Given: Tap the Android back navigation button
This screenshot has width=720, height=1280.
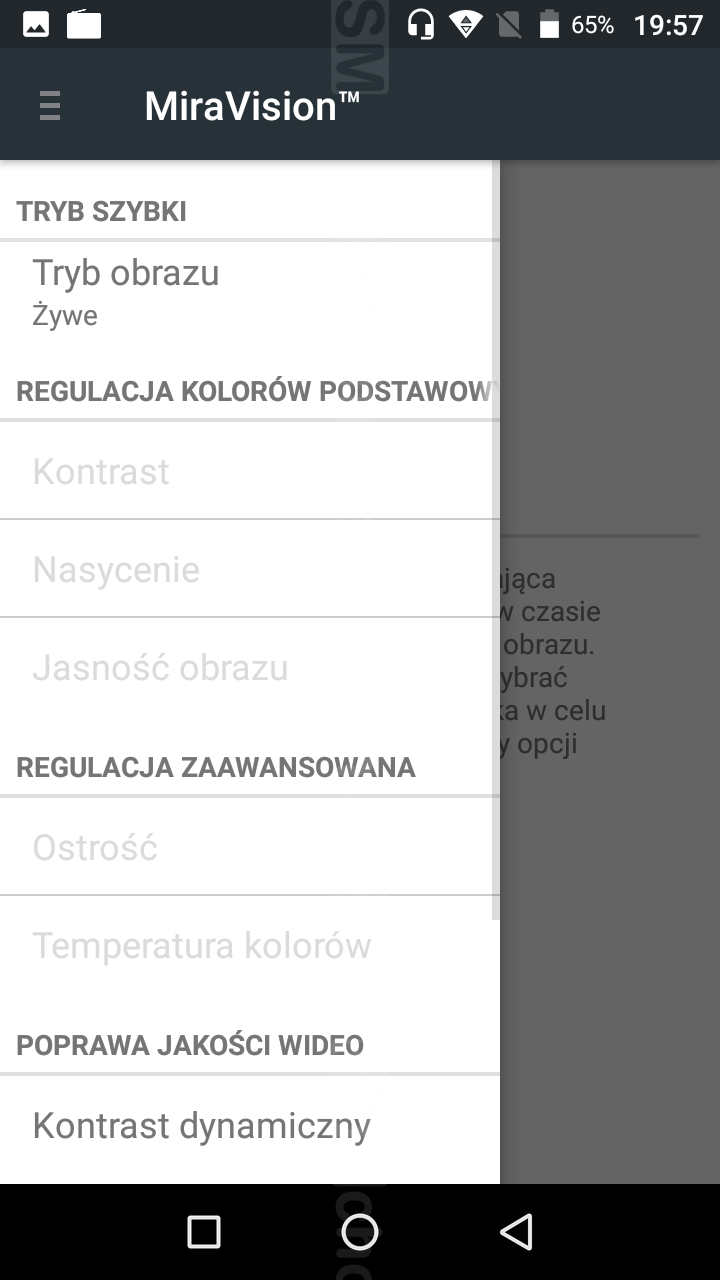Looking at the screenshot, I should 516,1232.
